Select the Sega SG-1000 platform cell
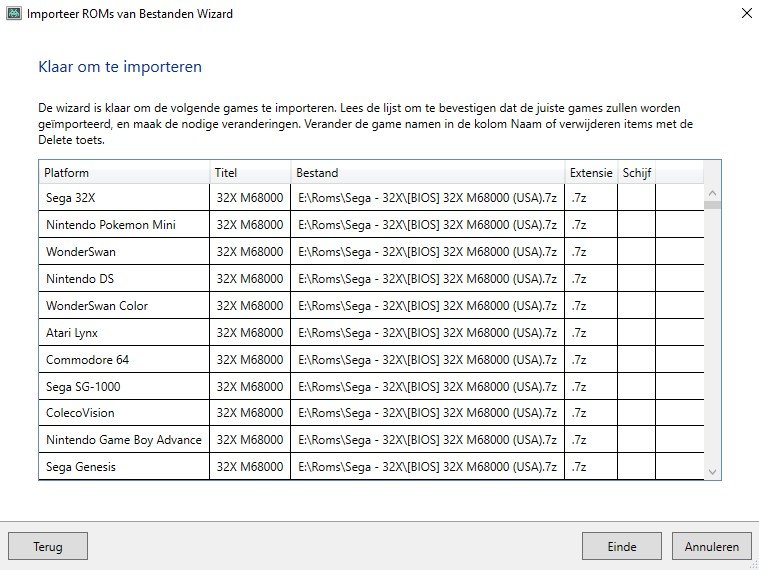This screenshot has height=570, width=759. (124, 387)
